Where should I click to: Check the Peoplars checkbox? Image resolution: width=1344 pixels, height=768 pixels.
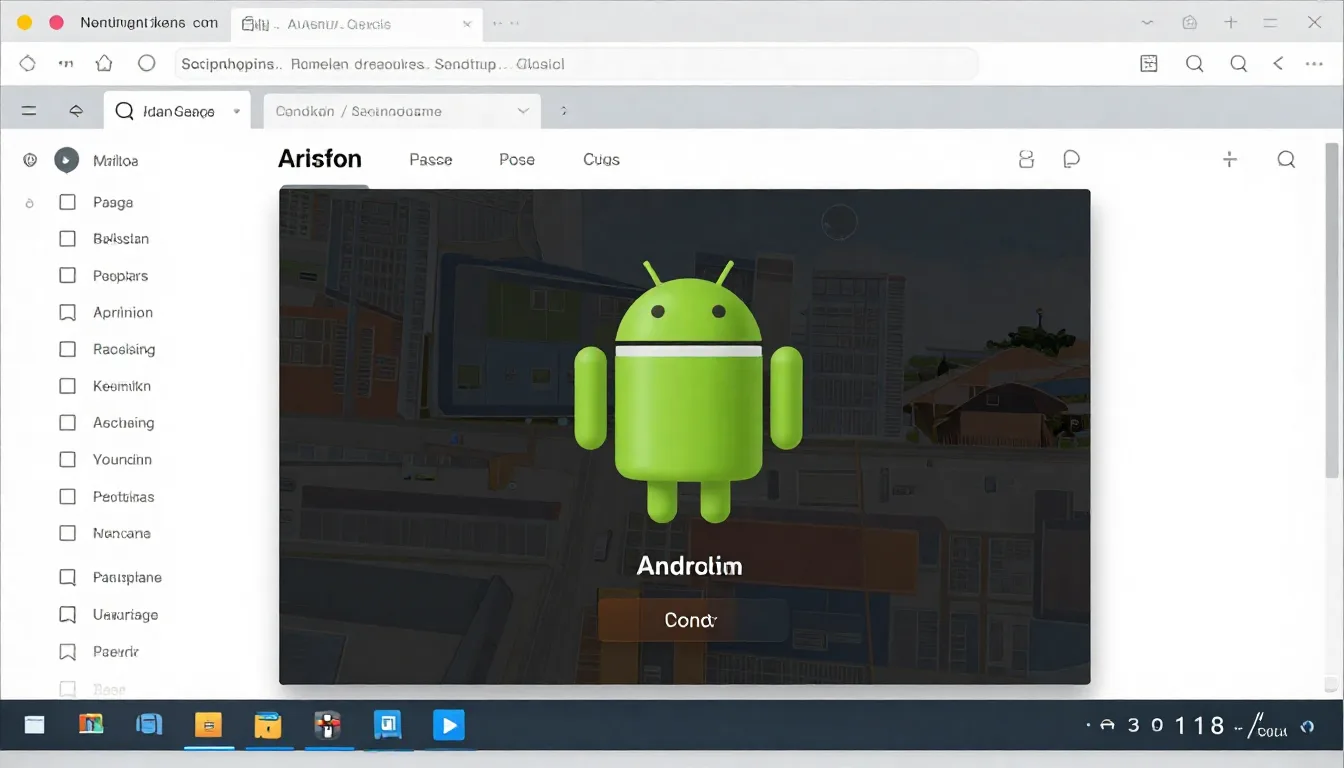(68, 276)
